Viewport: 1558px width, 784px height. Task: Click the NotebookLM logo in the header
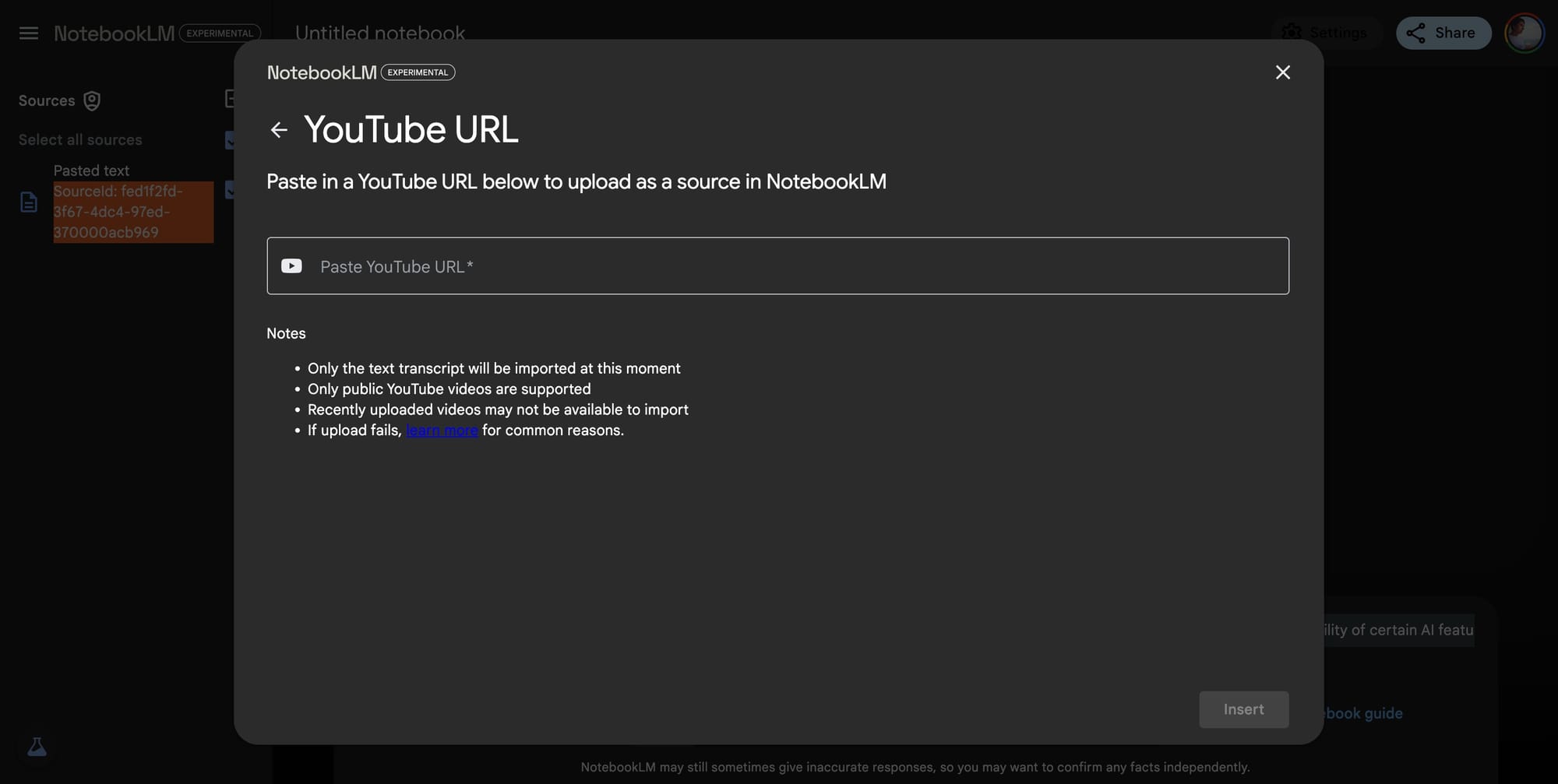(x=114, y=33)
